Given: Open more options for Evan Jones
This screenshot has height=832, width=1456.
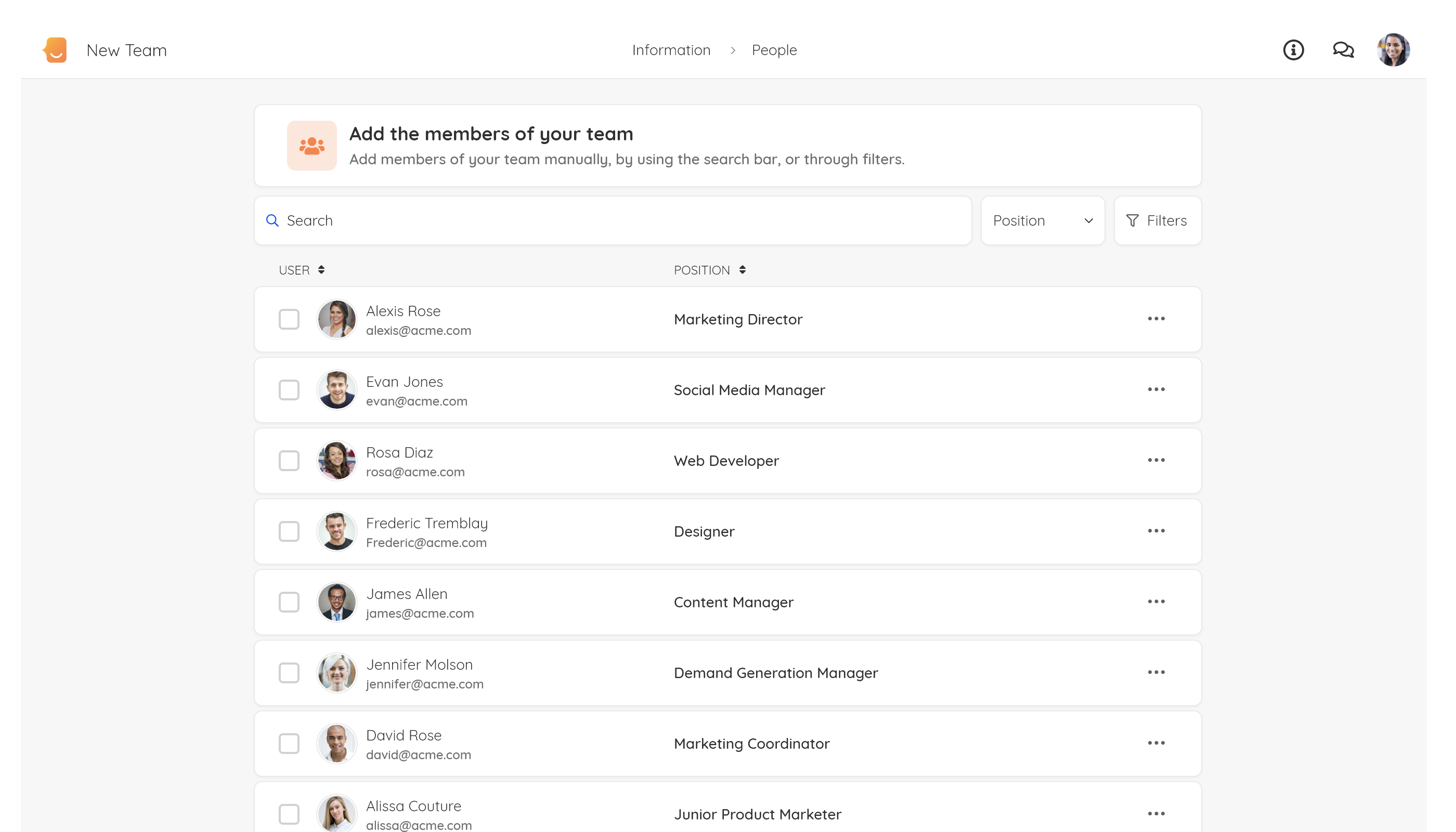Looking at the screenshot, I should (x=1155, y=389).
